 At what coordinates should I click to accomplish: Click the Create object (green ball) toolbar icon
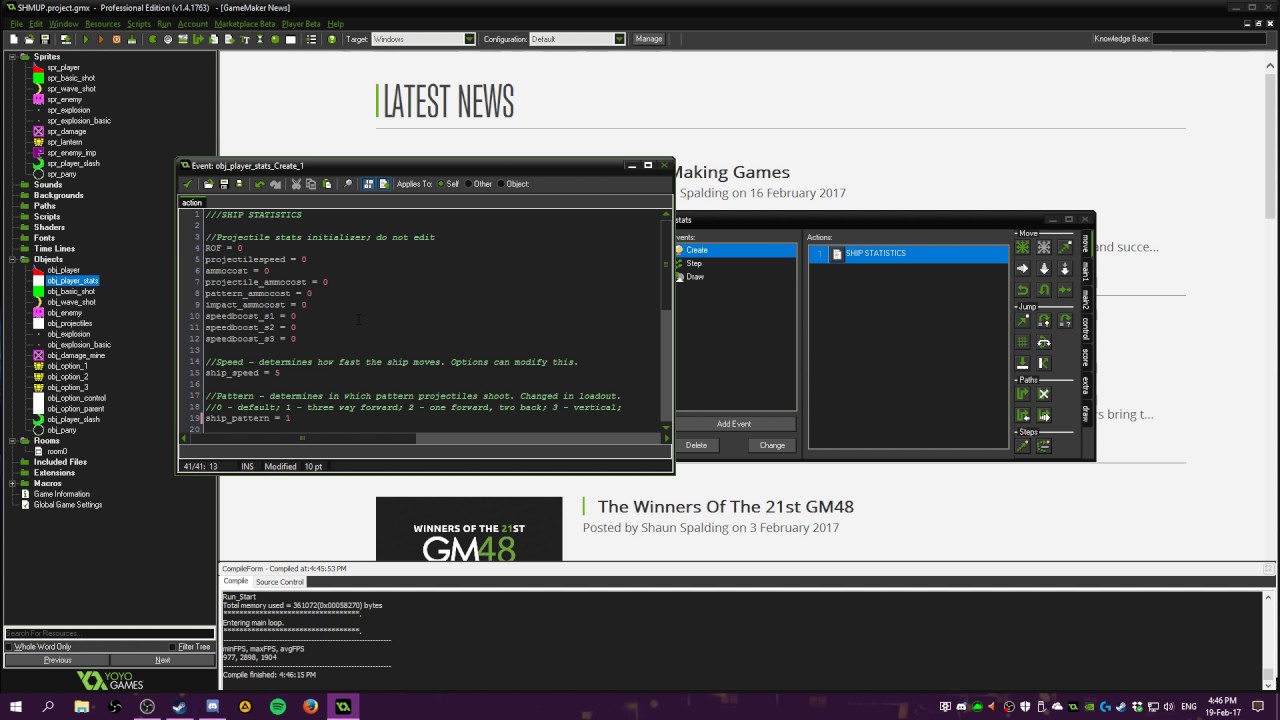pyautogui.click(x=275, y=39)
